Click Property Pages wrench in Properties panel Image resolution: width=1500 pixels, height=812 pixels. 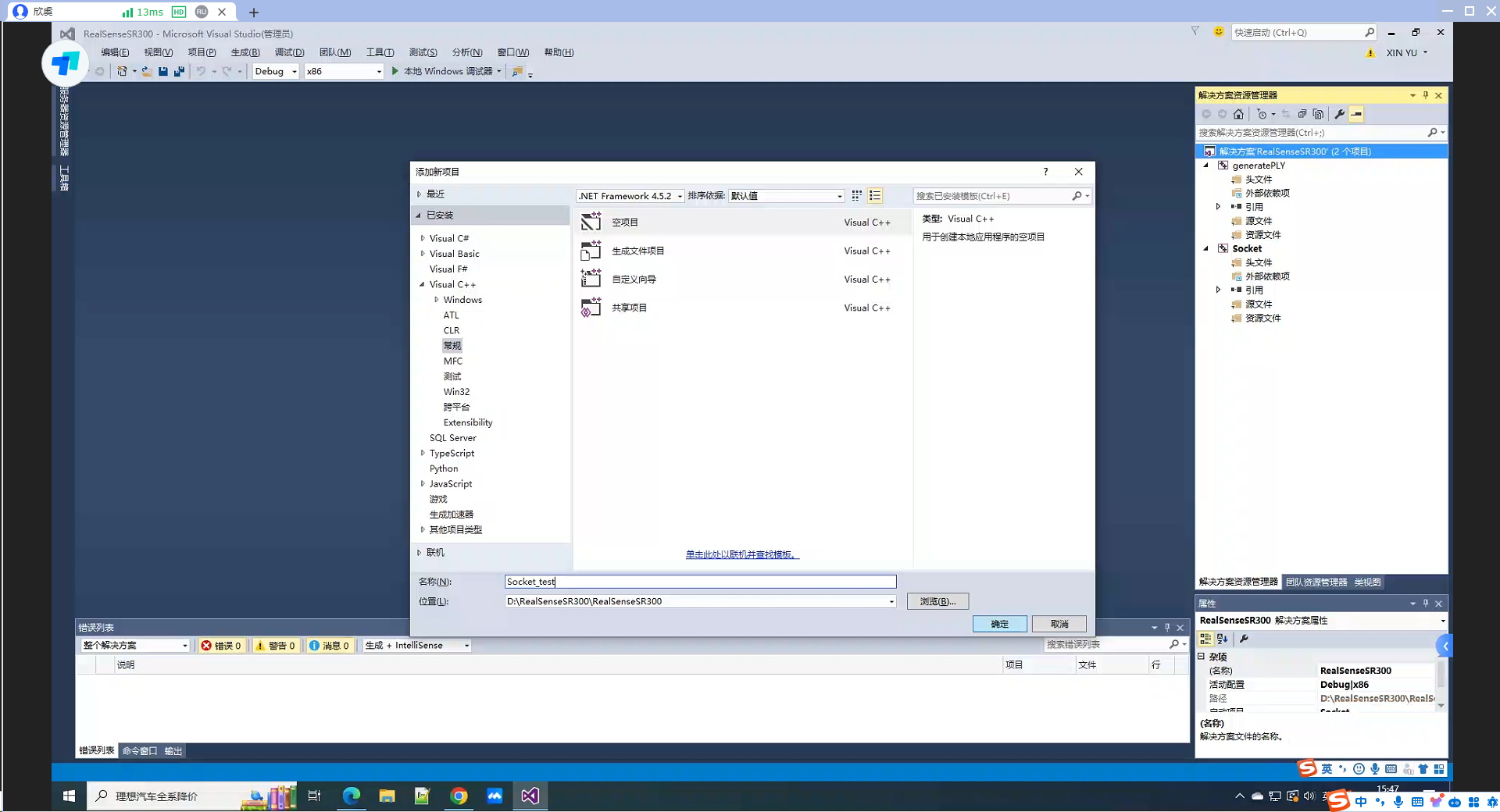pos(1245,639)
